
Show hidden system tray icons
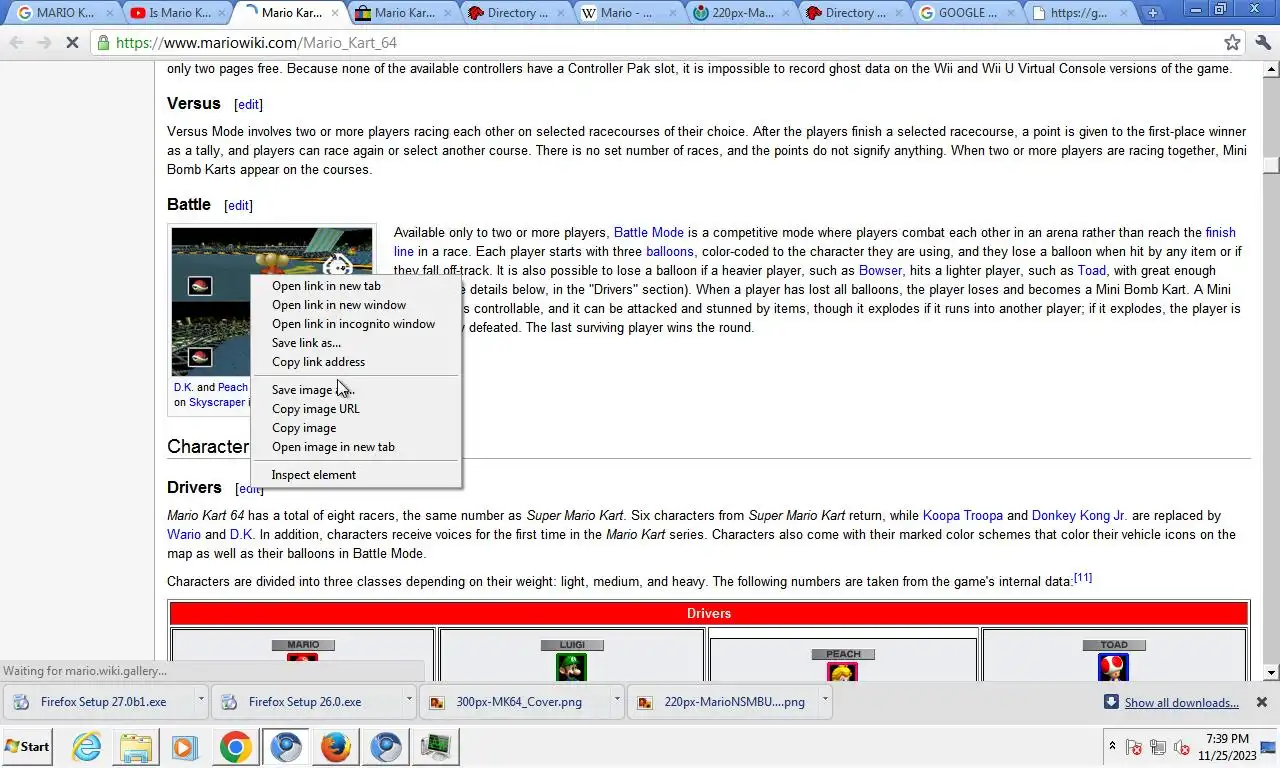[1112, 747]
